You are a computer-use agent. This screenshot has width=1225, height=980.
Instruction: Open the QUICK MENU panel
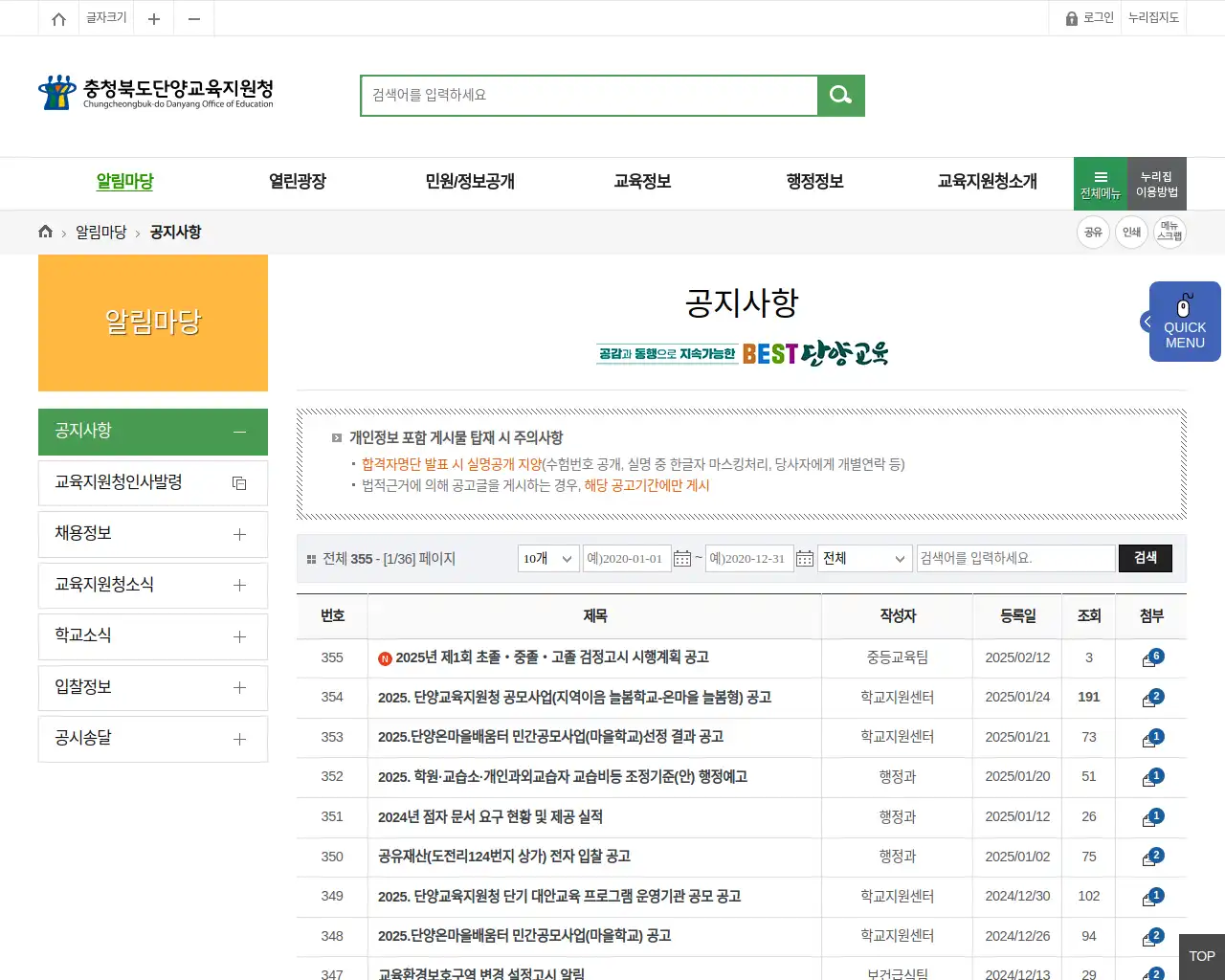point(1185,322)
